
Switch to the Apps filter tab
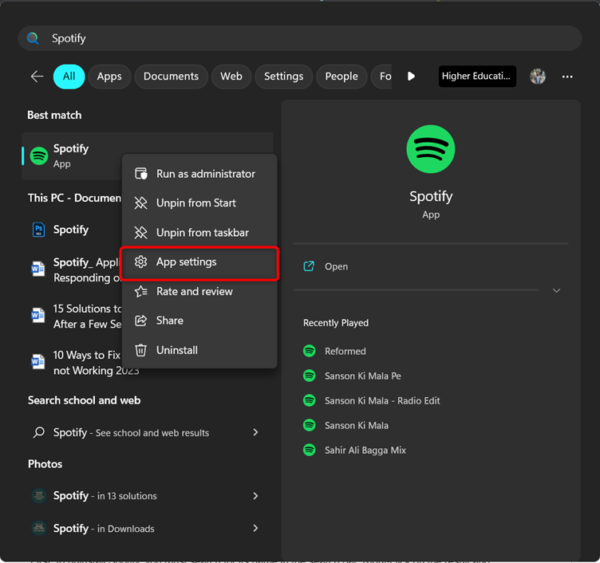click(x=109, y=76)
